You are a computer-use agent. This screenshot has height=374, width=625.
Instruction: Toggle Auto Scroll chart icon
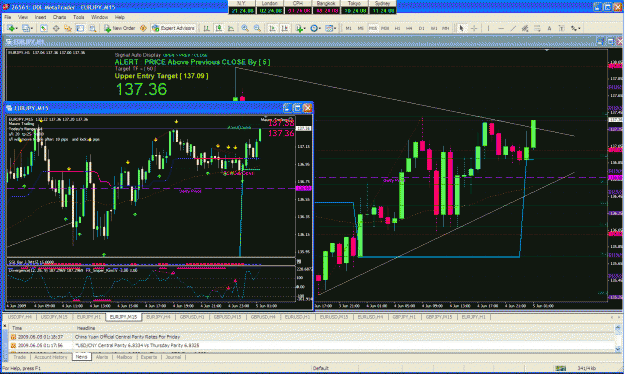click(272, 28)
